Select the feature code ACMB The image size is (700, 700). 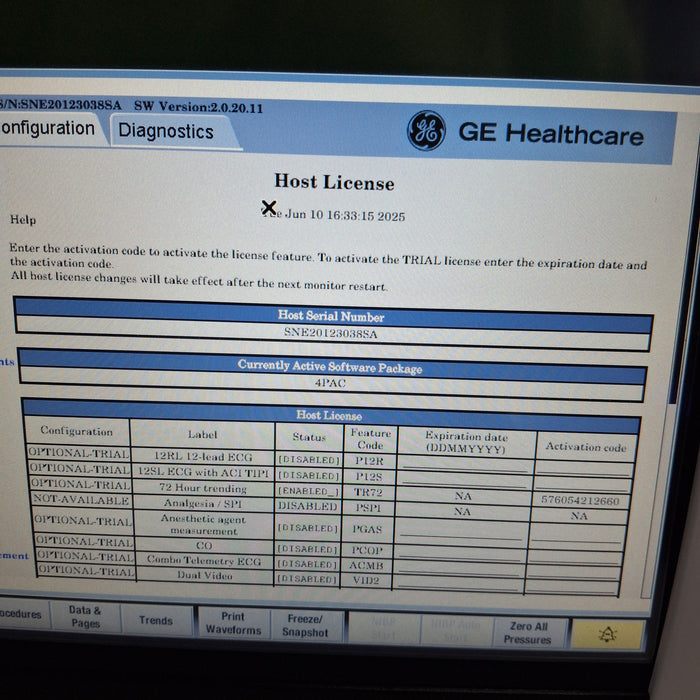tap(366, 566)
